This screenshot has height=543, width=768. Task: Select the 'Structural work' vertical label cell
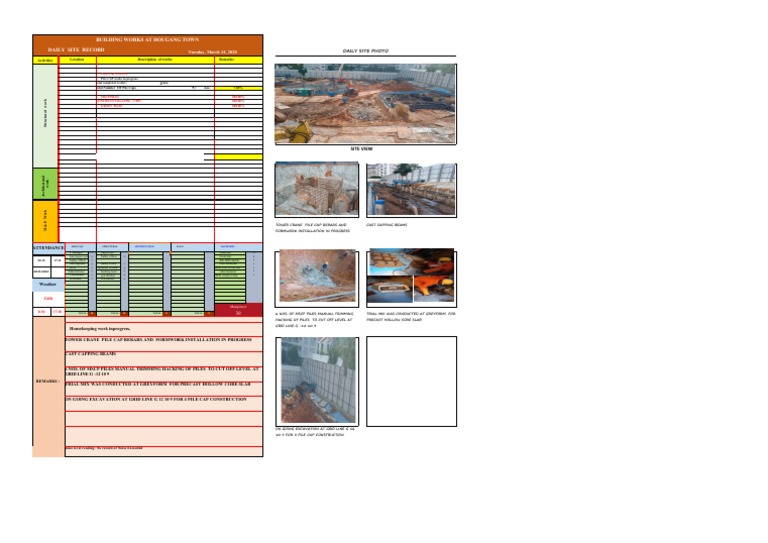pyautogui.click(x=46, y=116)
